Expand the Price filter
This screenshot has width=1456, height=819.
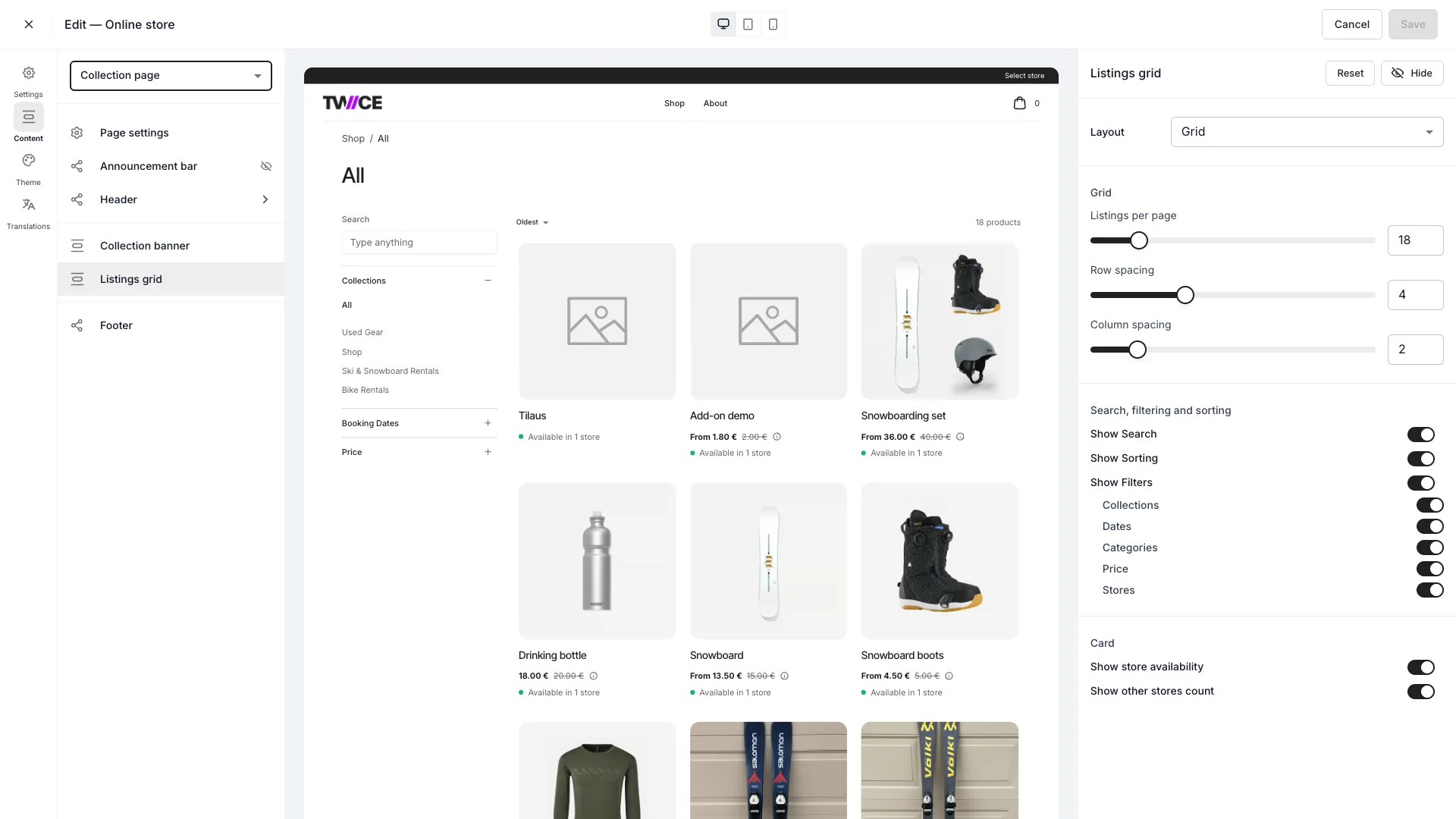(488, 452)
